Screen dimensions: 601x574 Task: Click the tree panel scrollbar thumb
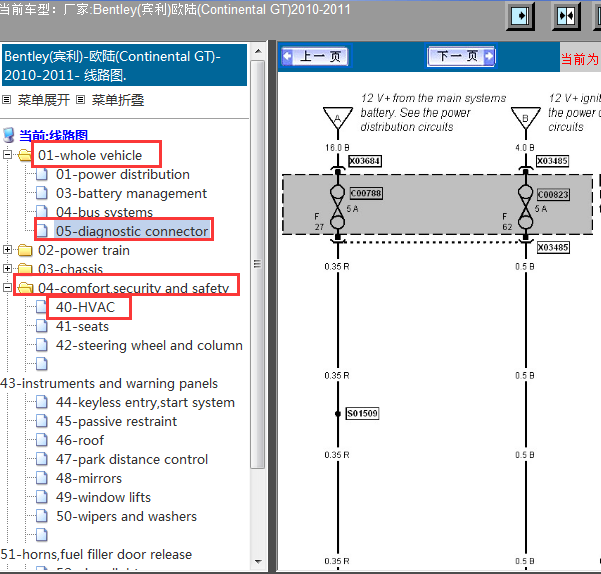click(258, 264)
